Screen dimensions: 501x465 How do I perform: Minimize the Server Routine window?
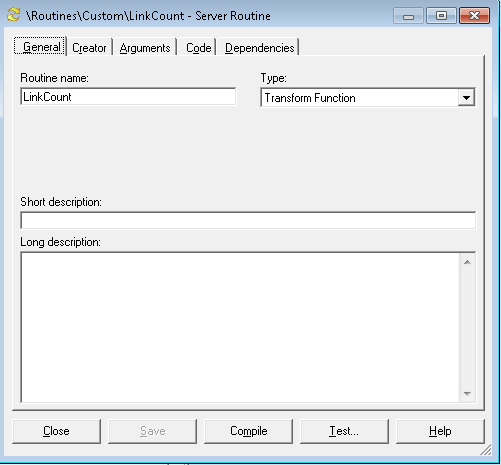click(x=408, y=16)
